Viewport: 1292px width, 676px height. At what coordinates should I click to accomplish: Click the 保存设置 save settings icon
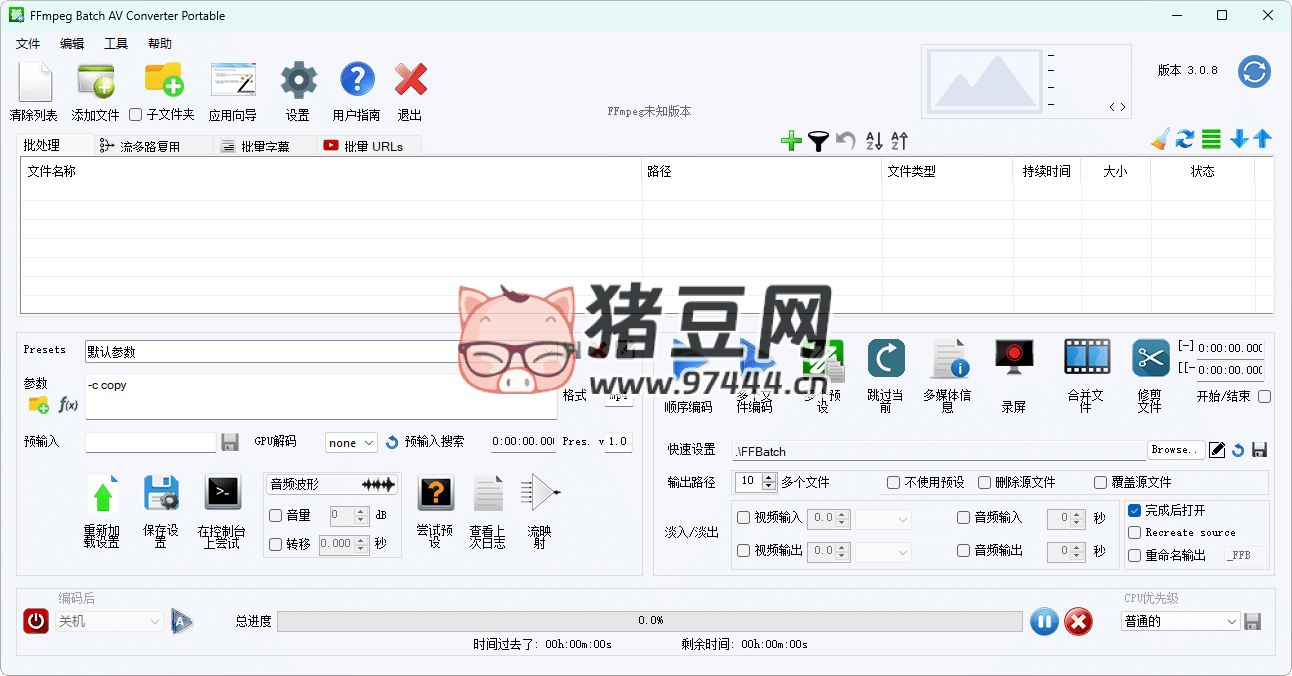[161, 494]
